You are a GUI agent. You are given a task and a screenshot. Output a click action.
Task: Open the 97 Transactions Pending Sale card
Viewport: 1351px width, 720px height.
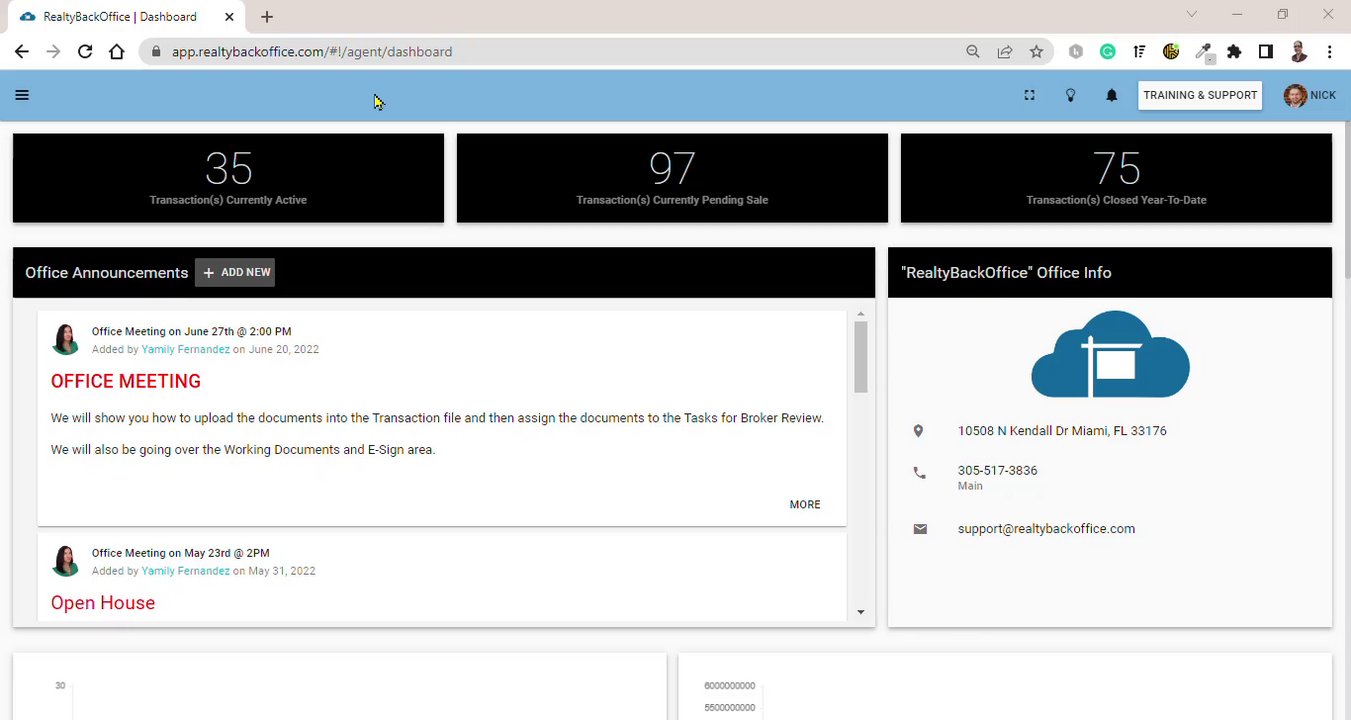tap(672, 178)
